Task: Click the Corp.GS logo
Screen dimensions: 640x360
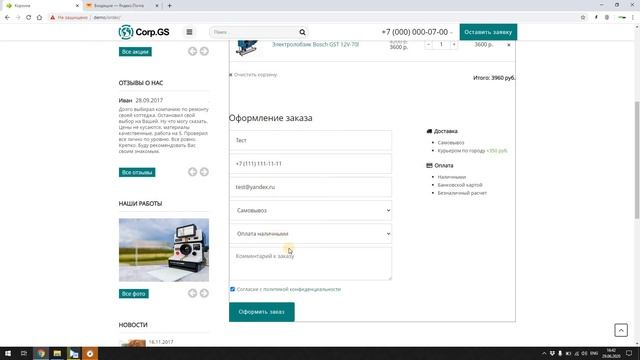Action: point(144,32)
